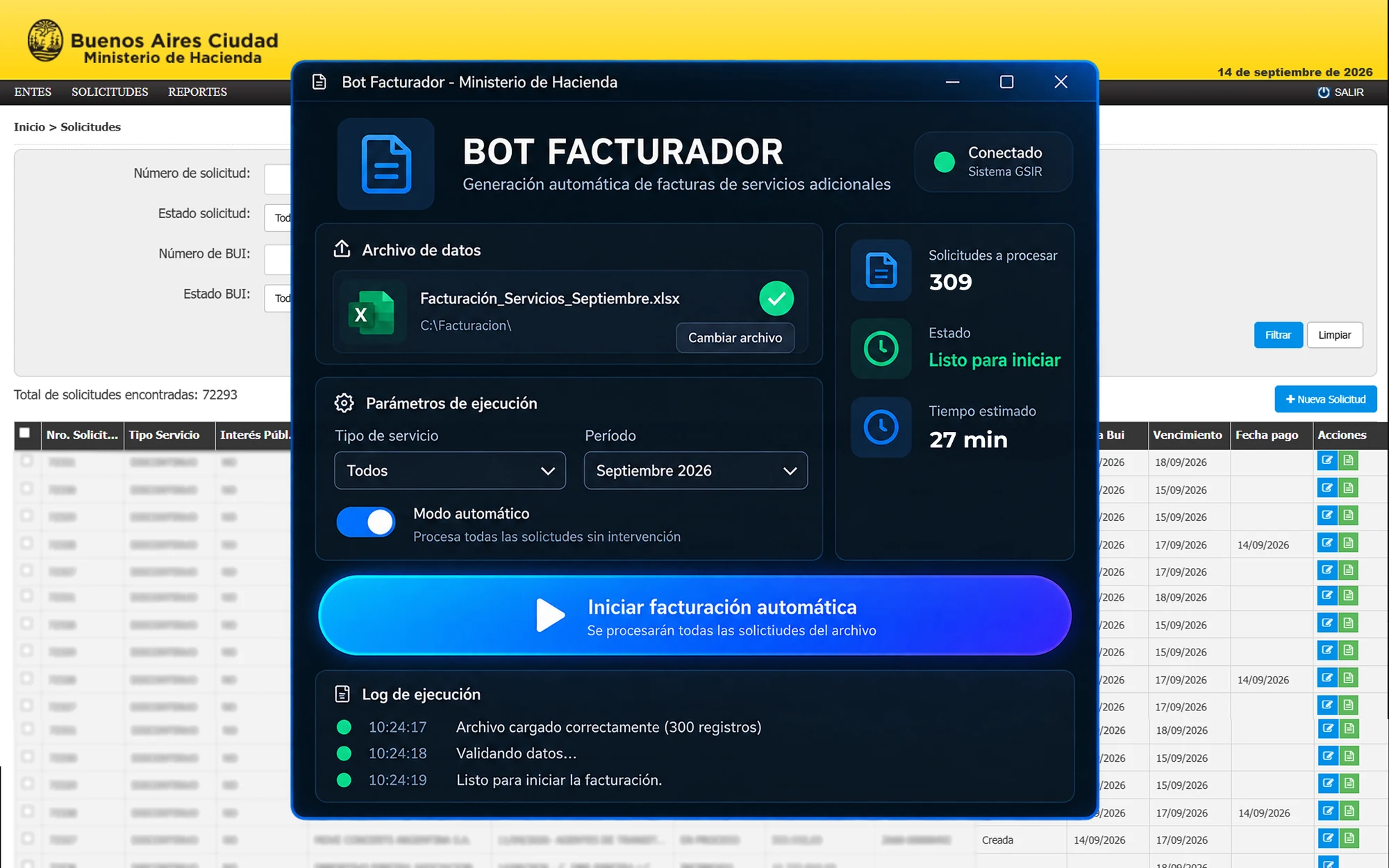Image resolution: width=1389 pixels, height=868 pixels.
Task: Open the Período dropdown showing Septiembre 2026
Action: coord(696,471)
